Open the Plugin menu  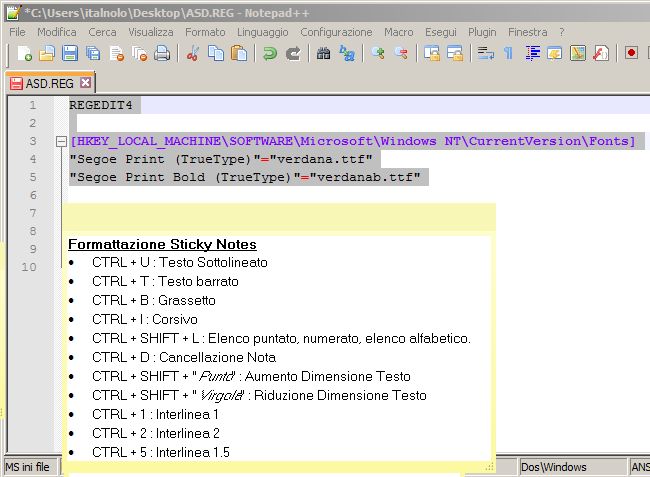pos(482,32)
